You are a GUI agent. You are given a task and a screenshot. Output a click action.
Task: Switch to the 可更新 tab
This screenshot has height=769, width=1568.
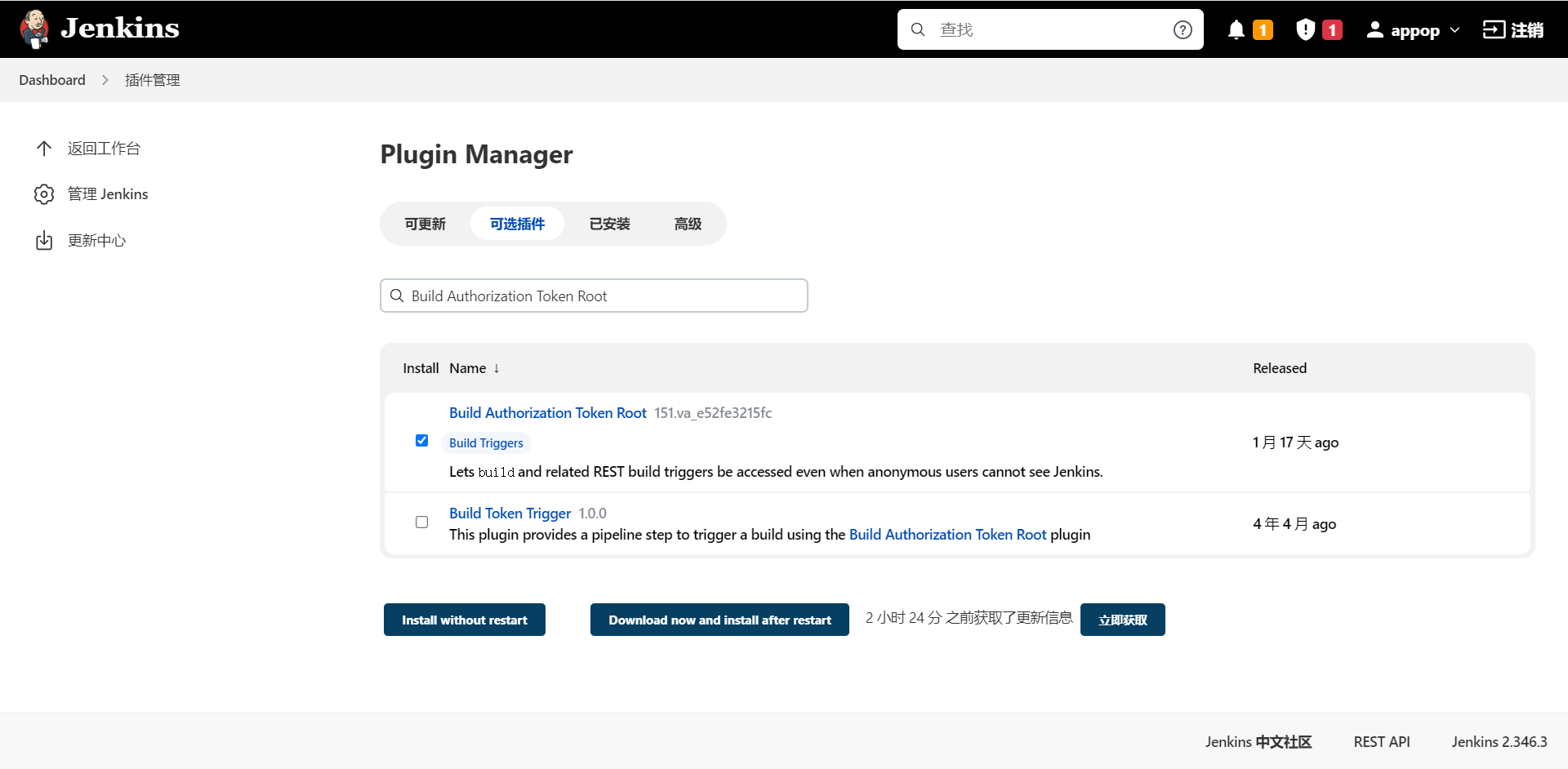pyautogui.click(x=425, y=224)
